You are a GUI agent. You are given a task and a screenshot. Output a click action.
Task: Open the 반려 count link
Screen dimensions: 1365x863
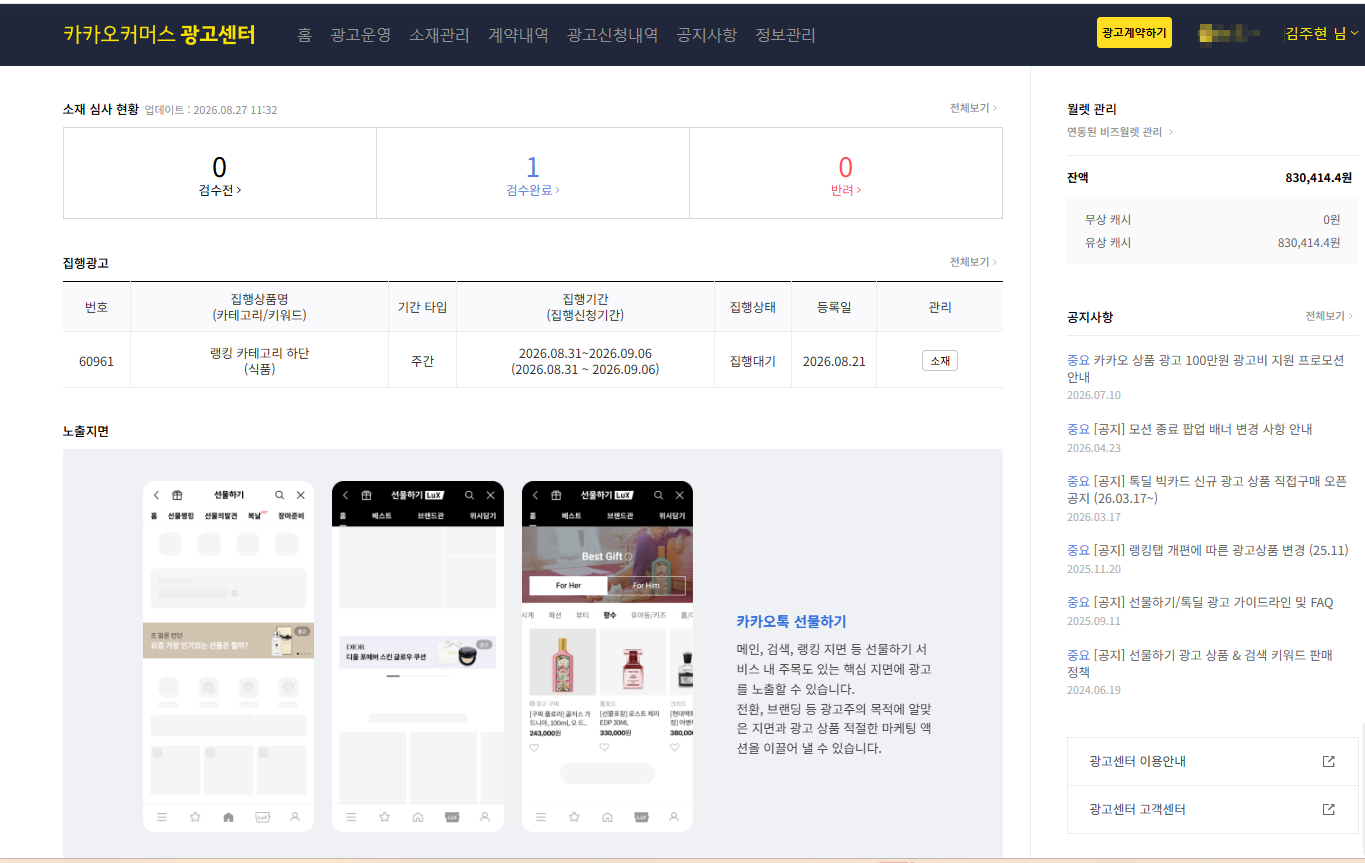pos(846,173)
